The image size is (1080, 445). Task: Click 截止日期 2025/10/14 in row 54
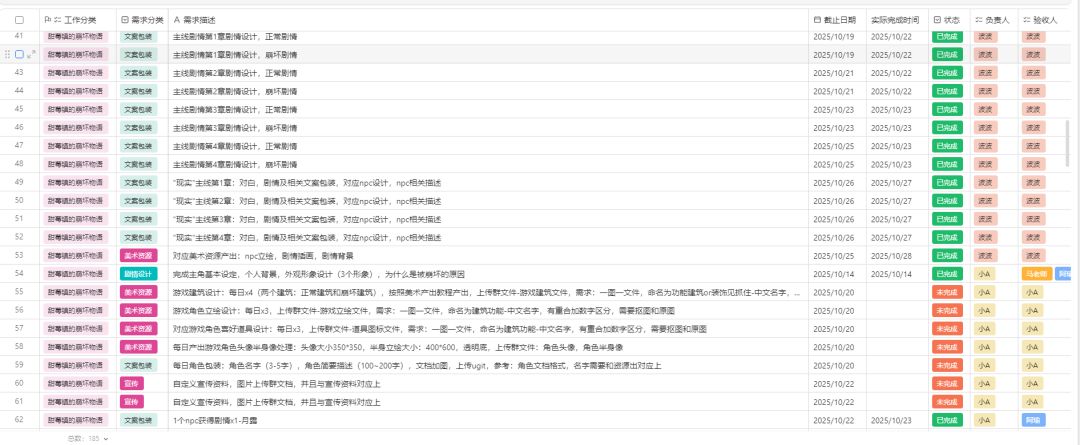(x=833, y=274)
